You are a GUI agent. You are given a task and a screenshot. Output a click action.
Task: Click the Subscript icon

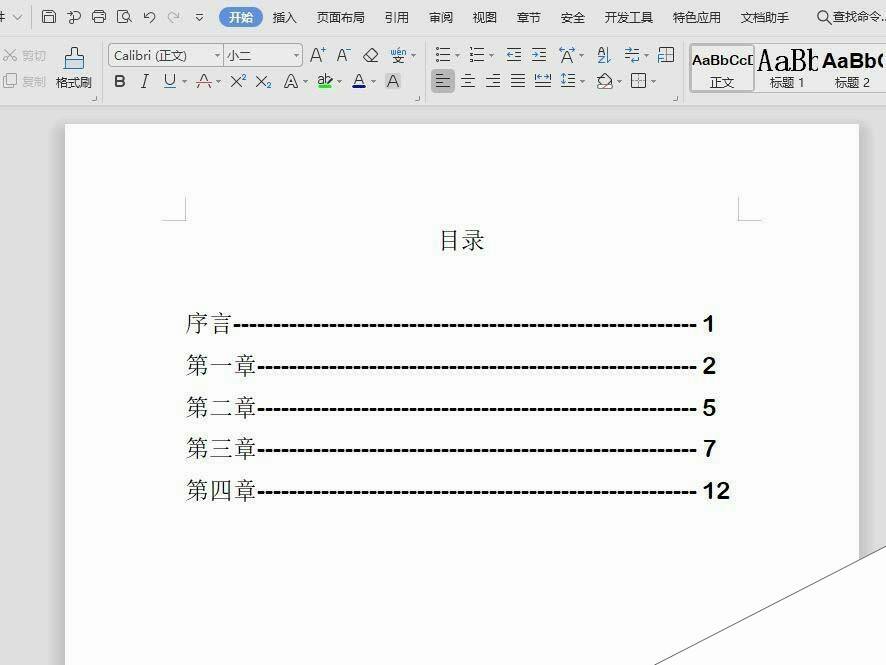click(x=263, y=82)
